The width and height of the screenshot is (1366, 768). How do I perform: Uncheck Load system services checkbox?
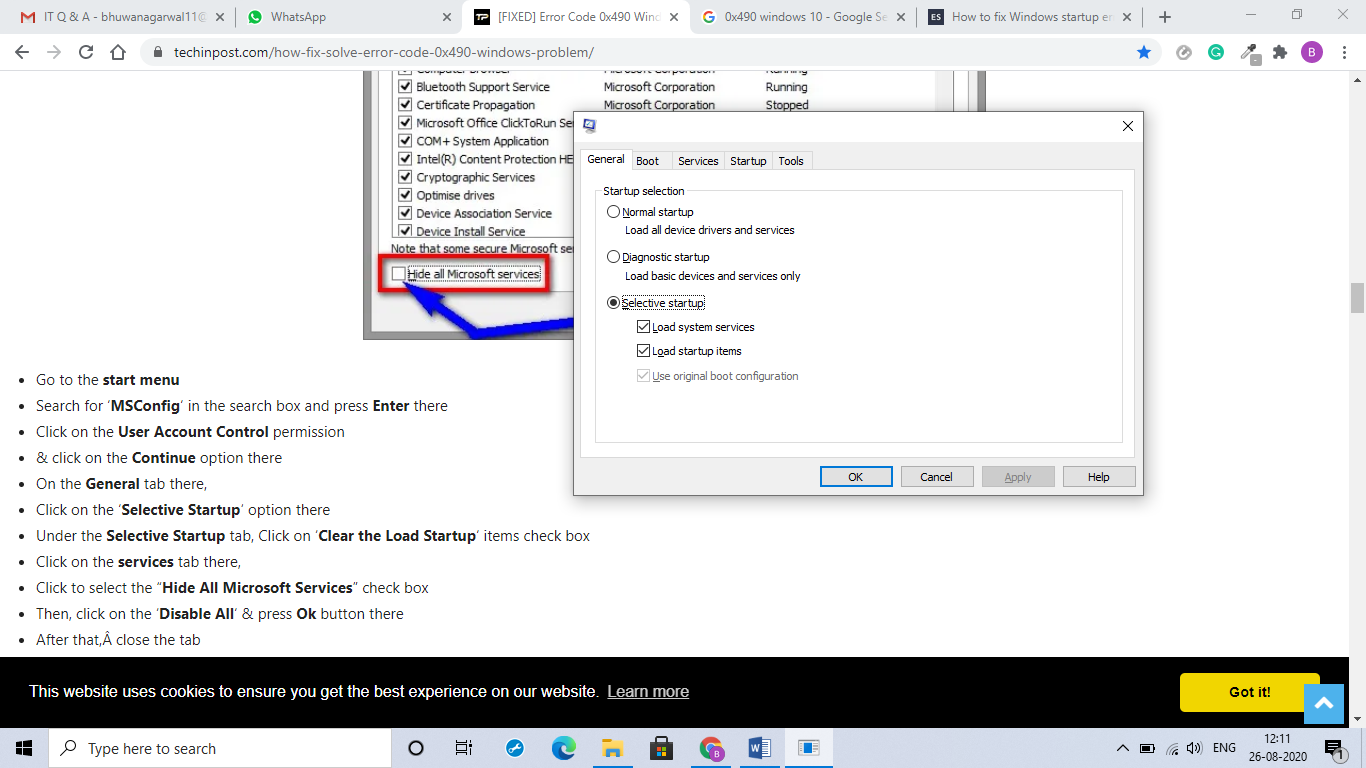[x=644, y=327]
